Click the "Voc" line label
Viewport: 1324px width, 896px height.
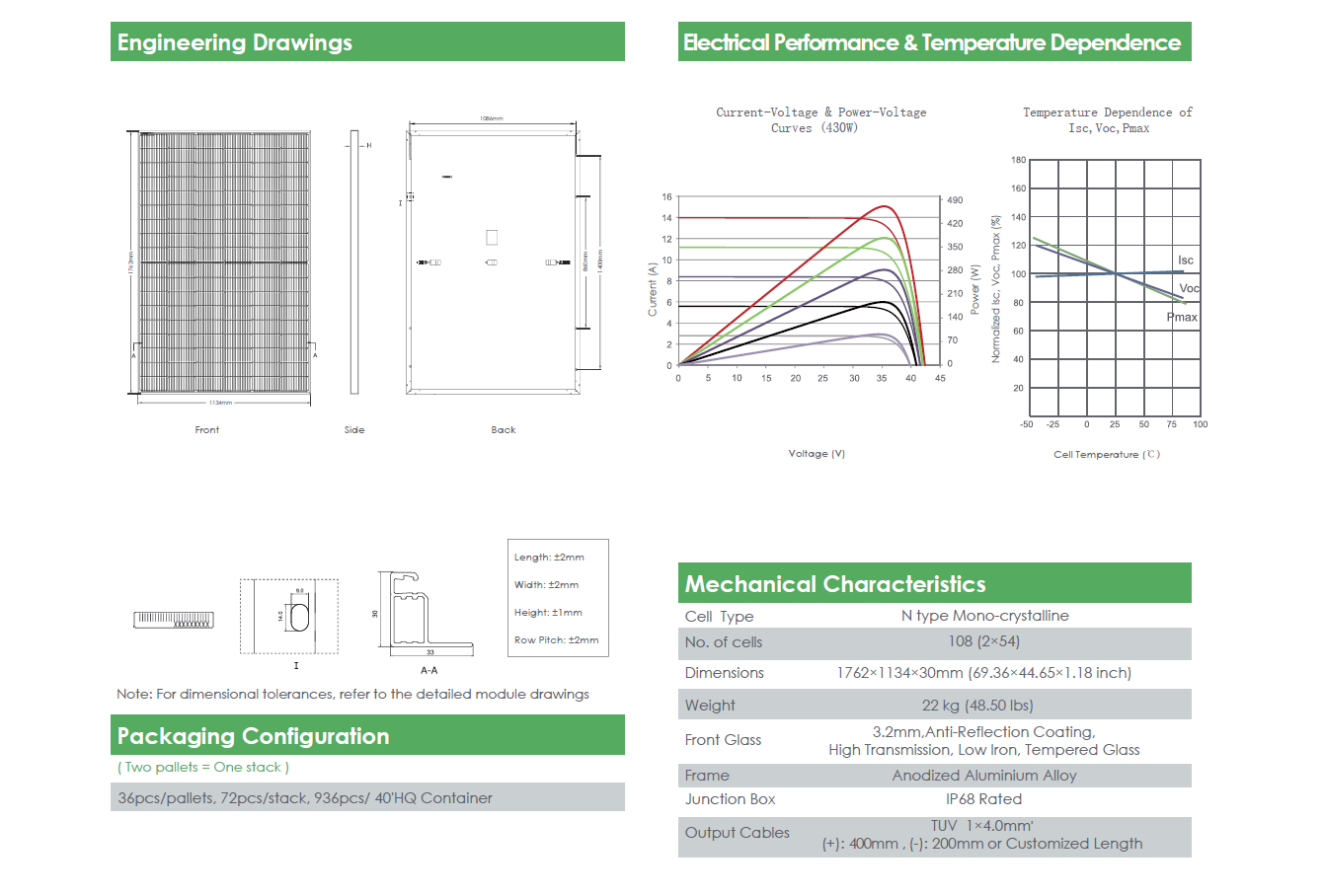pyautogui.click(x=1190, y=288)
